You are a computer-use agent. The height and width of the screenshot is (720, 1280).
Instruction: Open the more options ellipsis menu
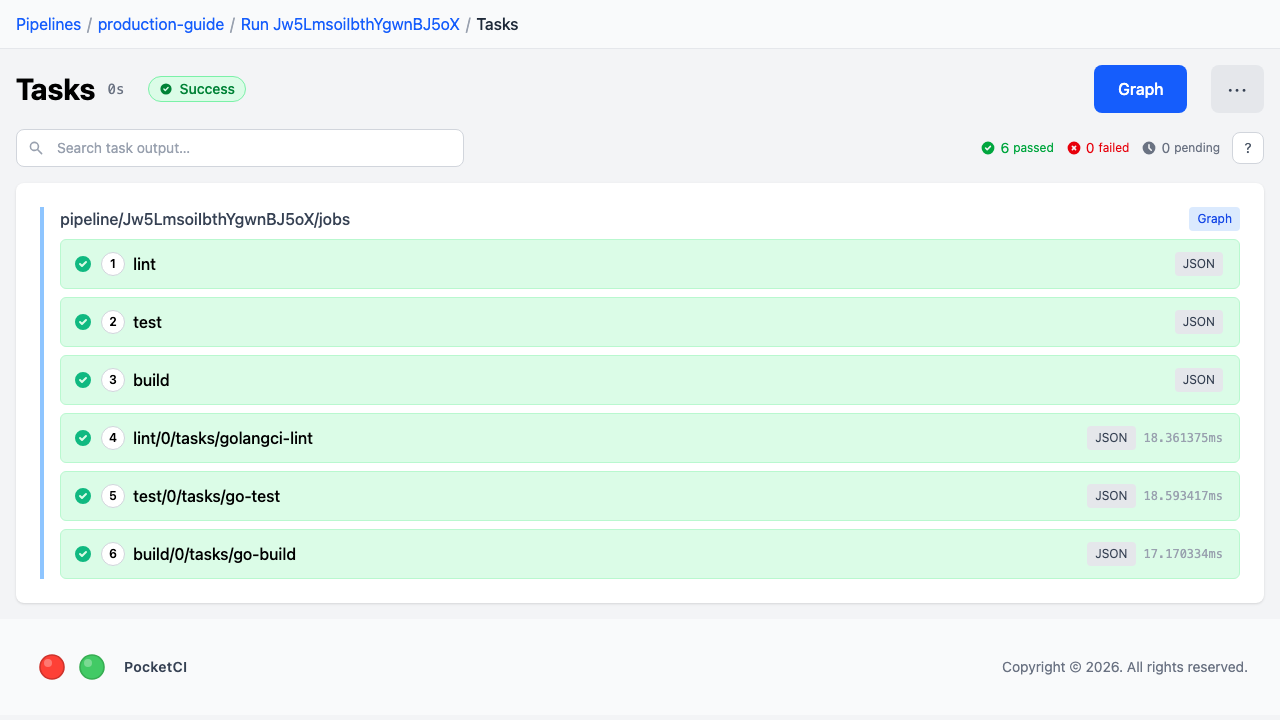(x=1237, y=89)
